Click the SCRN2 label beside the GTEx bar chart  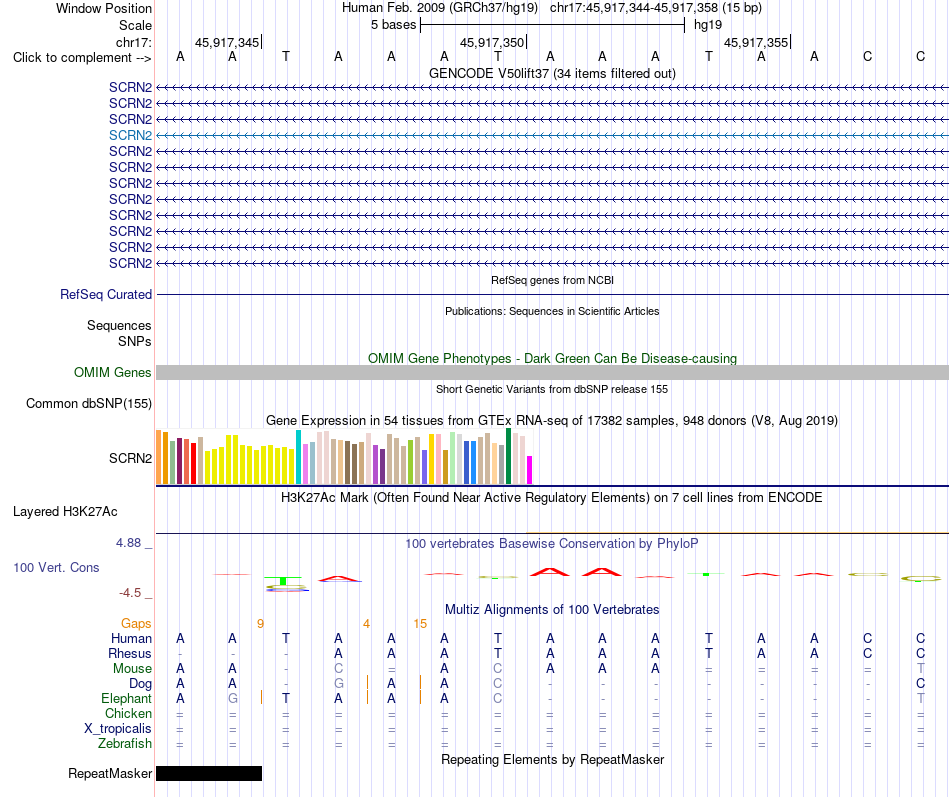[130, 458]
